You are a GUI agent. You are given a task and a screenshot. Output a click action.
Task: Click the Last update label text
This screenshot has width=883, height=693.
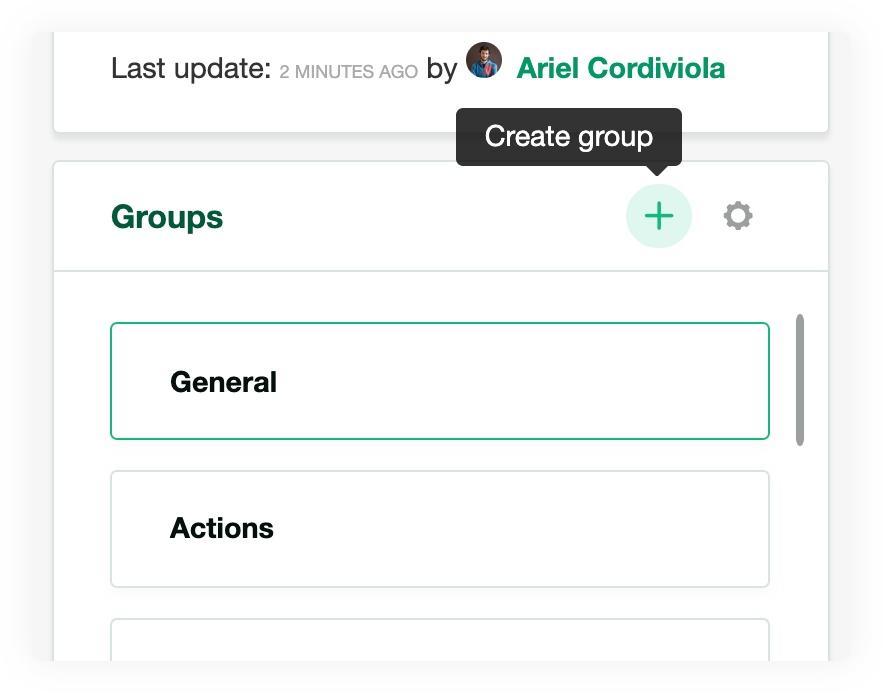tap(191, 69)
